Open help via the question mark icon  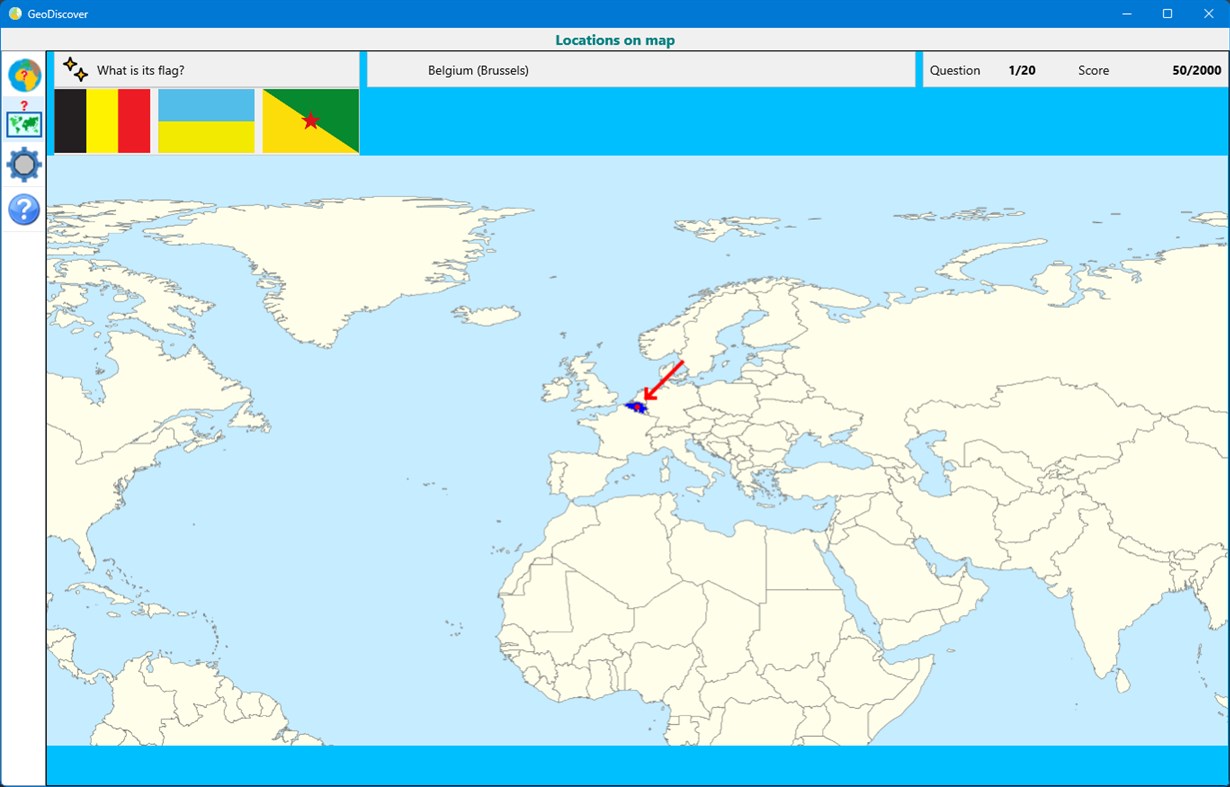coord(23,209)
